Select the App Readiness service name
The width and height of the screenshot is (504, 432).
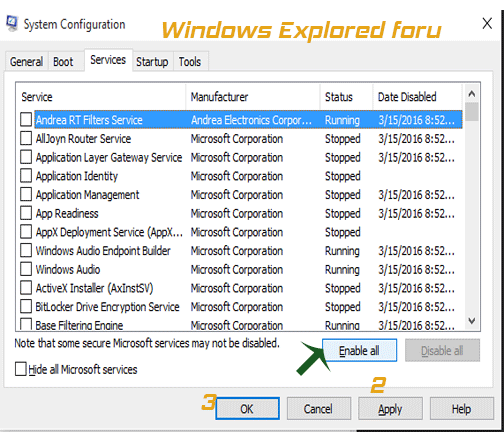pyautogui.click(x=67, y=213)
